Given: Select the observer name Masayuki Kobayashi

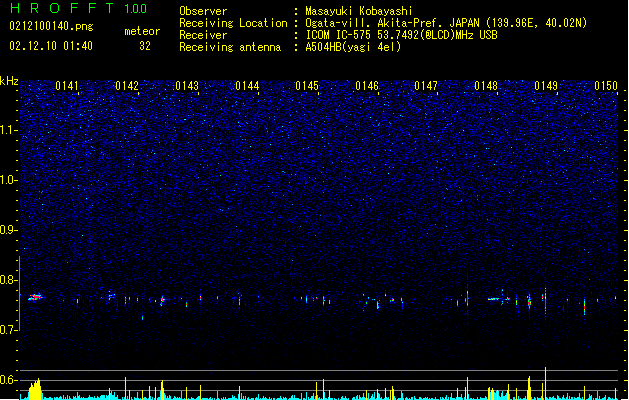Looking at the screenshot, I should coord(358,11).
